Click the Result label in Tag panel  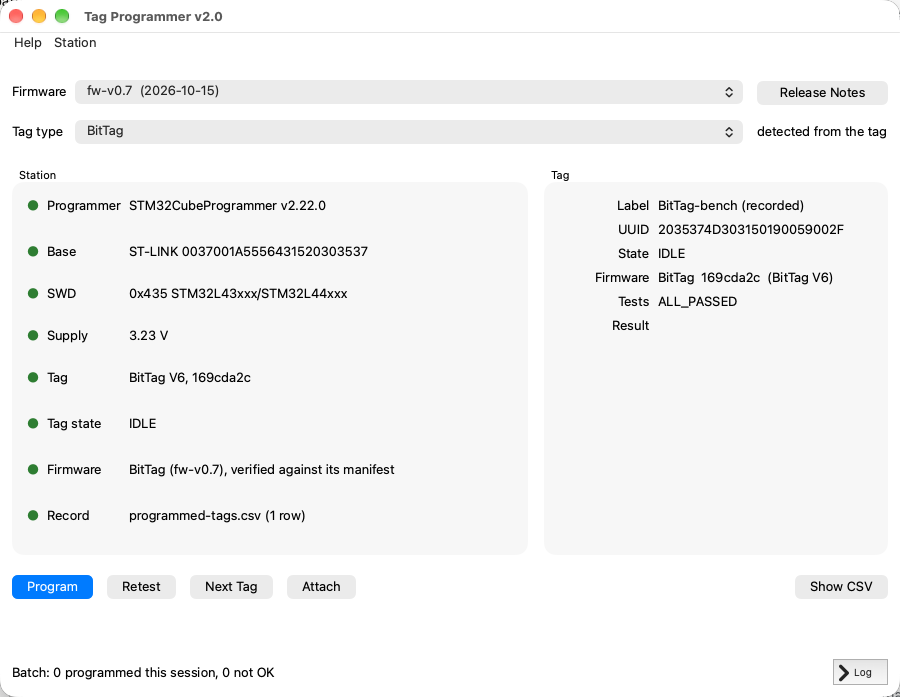(x=630, y=326)
